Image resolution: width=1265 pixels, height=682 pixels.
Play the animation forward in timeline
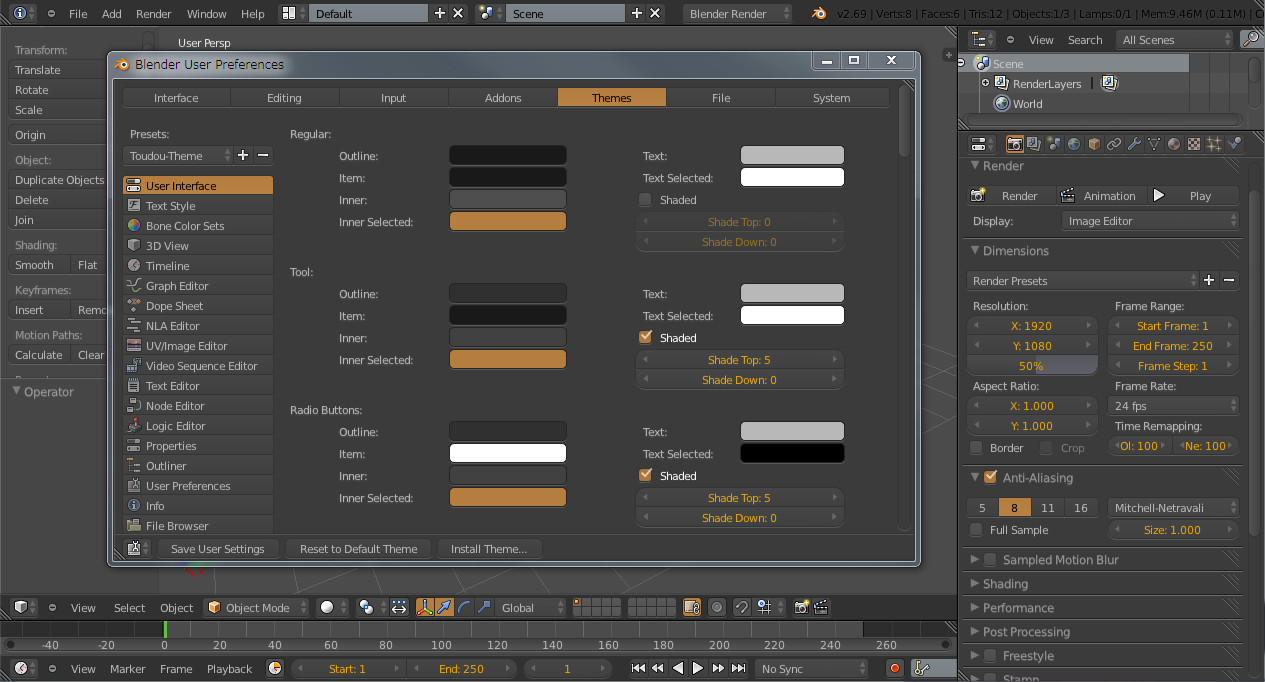tap(698, 668)
